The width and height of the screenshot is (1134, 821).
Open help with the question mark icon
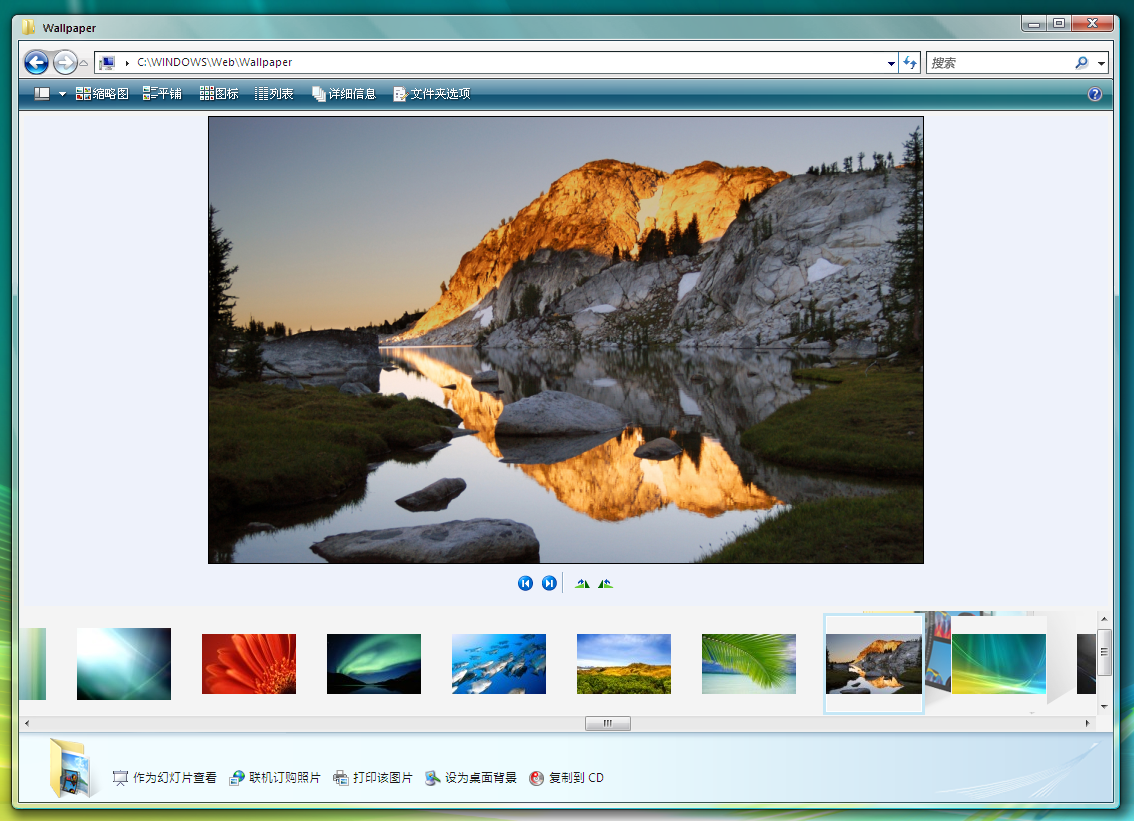click(1095, 94)
